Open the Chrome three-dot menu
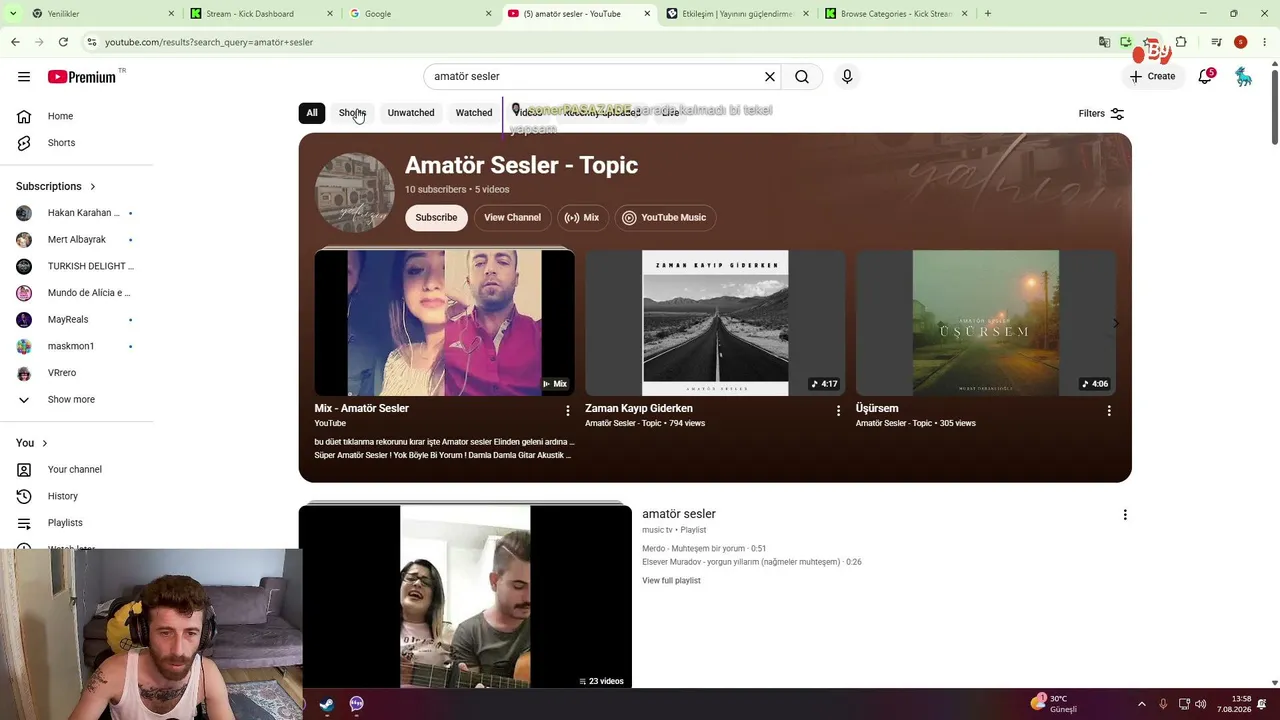The image size is (1280, 720). click(1264, 42)
